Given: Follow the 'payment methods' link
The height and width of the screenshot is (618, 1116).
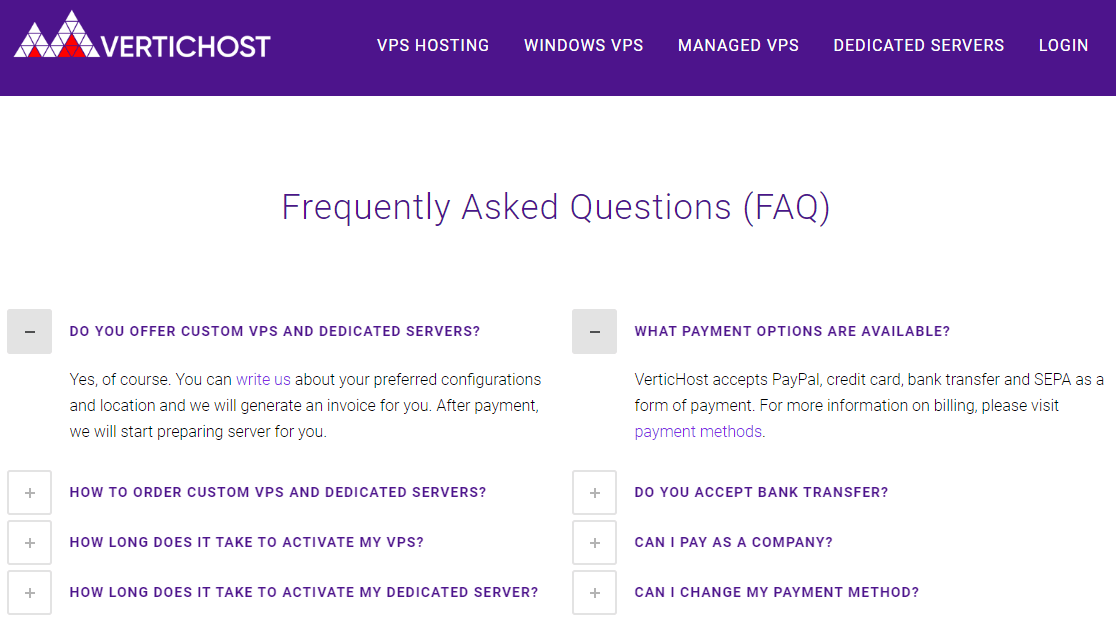Looking at the screenshot, I should click(x=698, y=431).
